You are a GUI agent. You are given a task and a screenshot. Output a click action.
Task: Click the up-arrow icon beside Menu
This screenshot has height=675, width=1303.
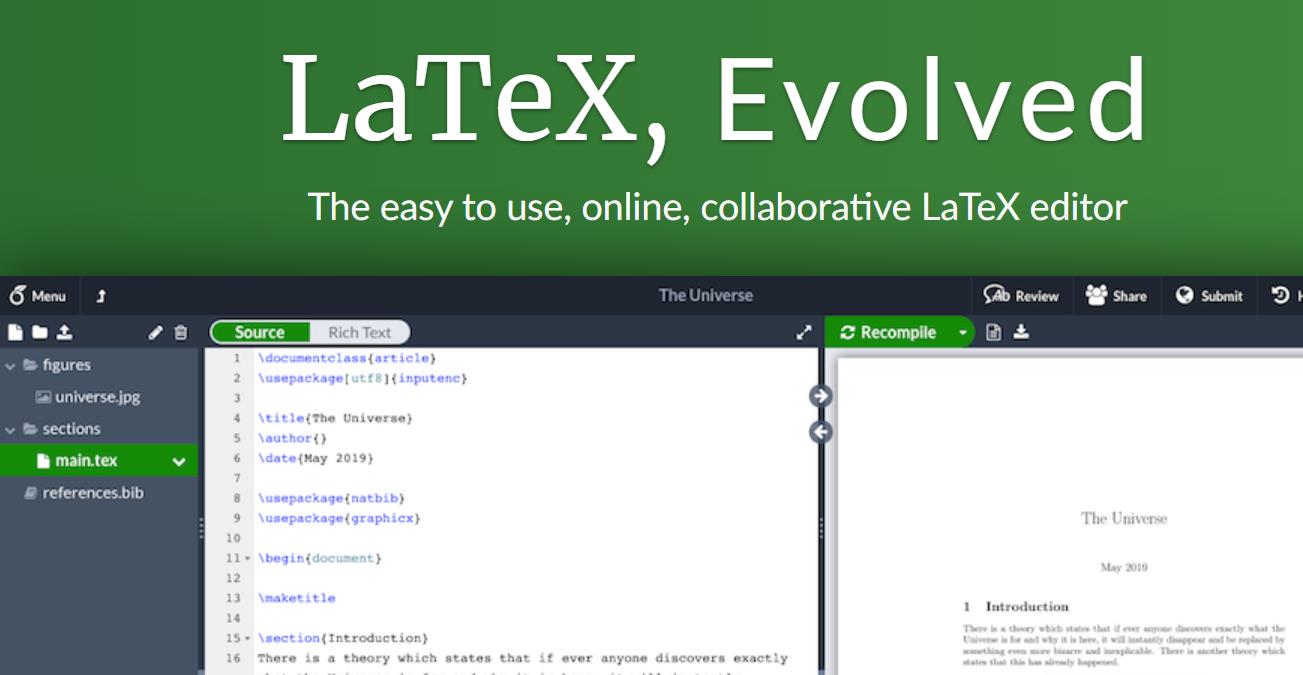(101, 296)
